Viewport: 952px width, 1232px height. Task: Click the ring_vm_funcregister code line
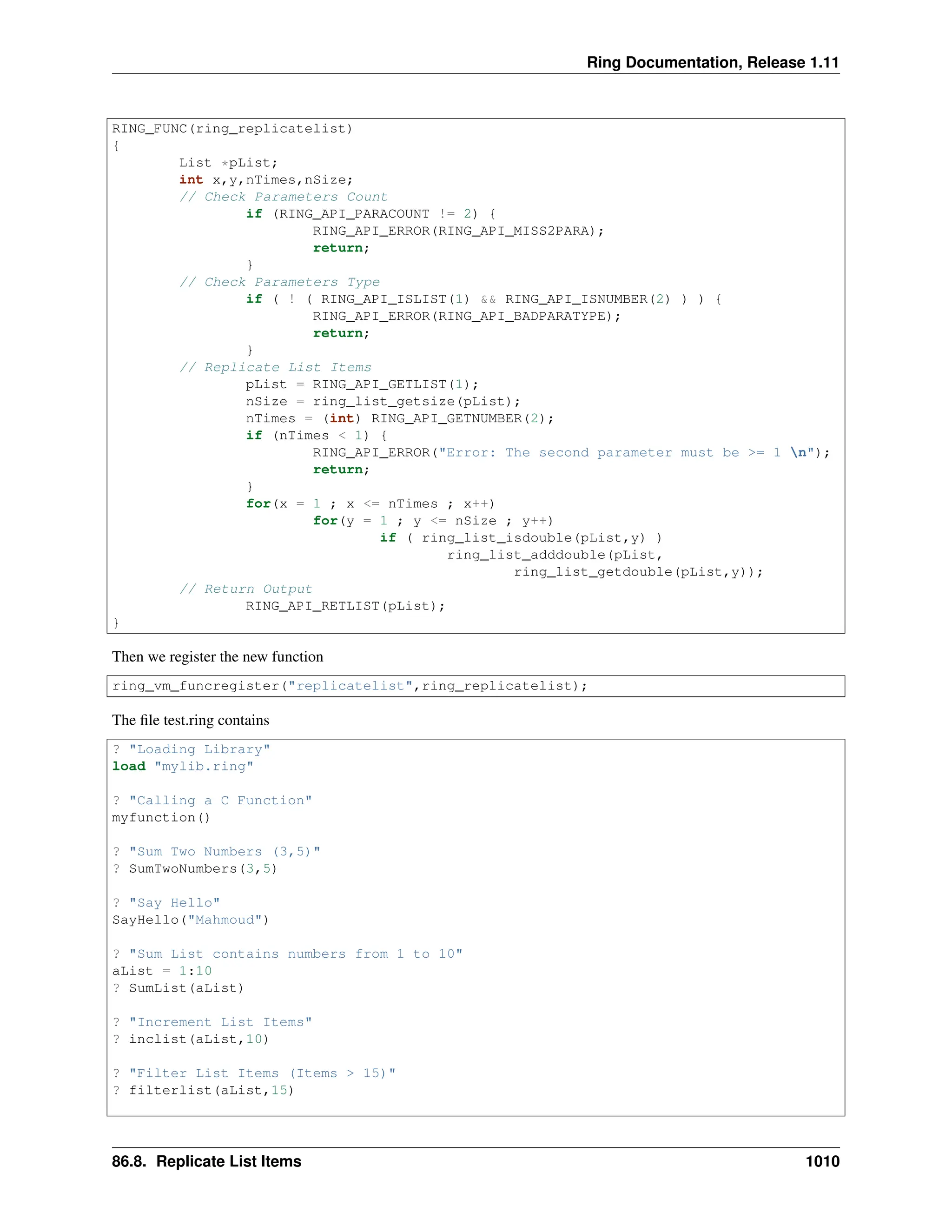pyautogui.click(x=350, y=686)
